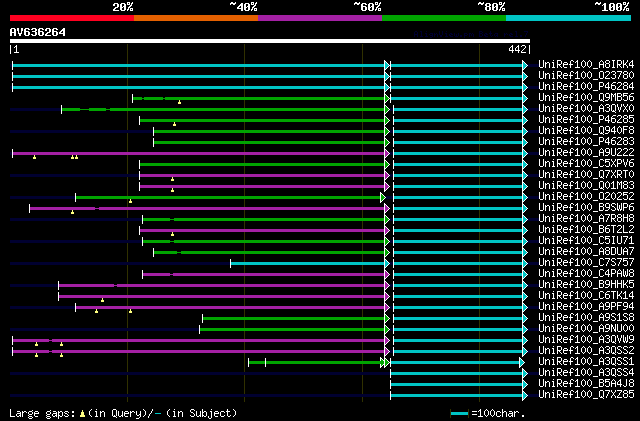Click the green identity legend segment
Image resolution: width=640 pixels, height=421 pixels.
[444, 18]
